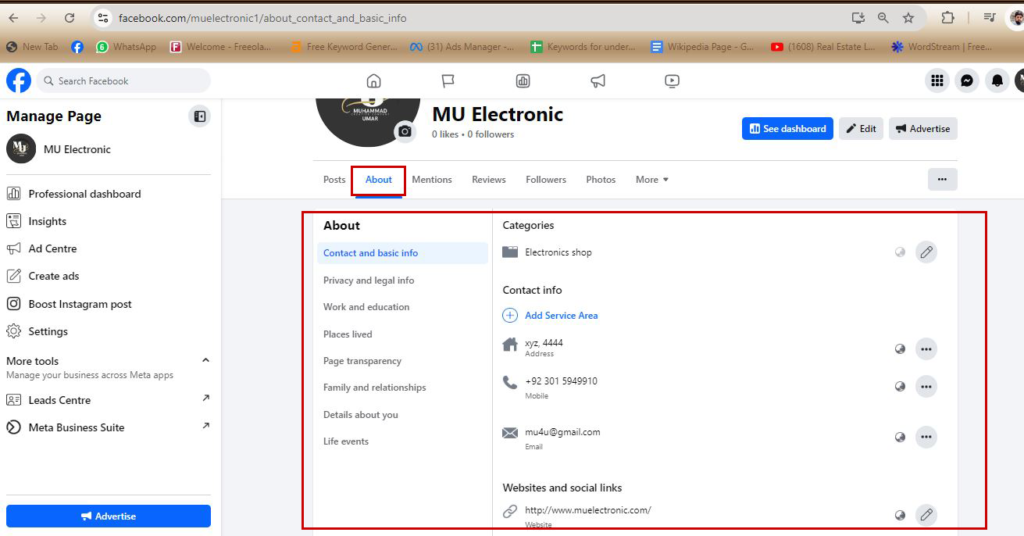The height and width of the screenshot is (536, 1024).
Task: Open Messenger chats icon
Action: pyautogui.click(x=967, y=81)
